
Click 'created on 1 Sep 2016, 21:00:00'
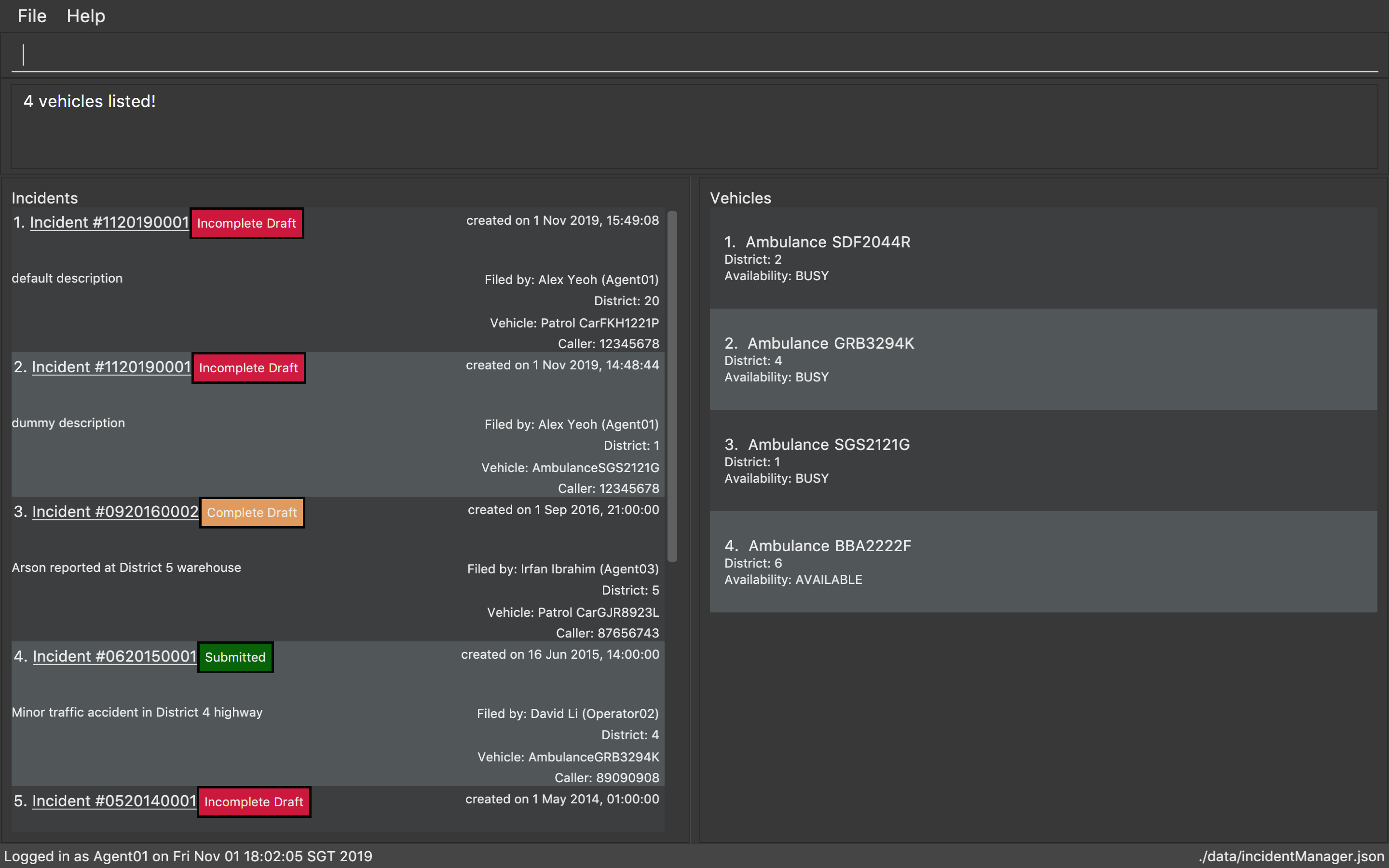click(x=564, y=510)
